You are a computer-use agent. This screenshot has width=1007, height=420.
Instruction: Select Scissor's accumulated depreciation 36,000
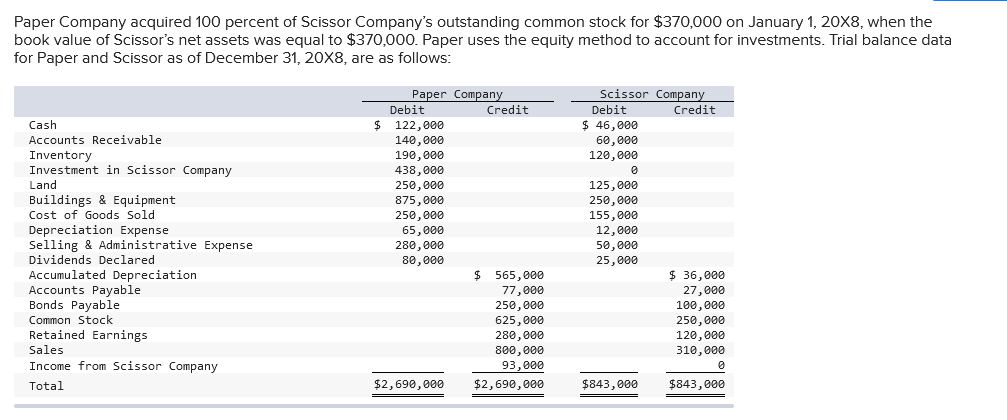tap(704, 275)
